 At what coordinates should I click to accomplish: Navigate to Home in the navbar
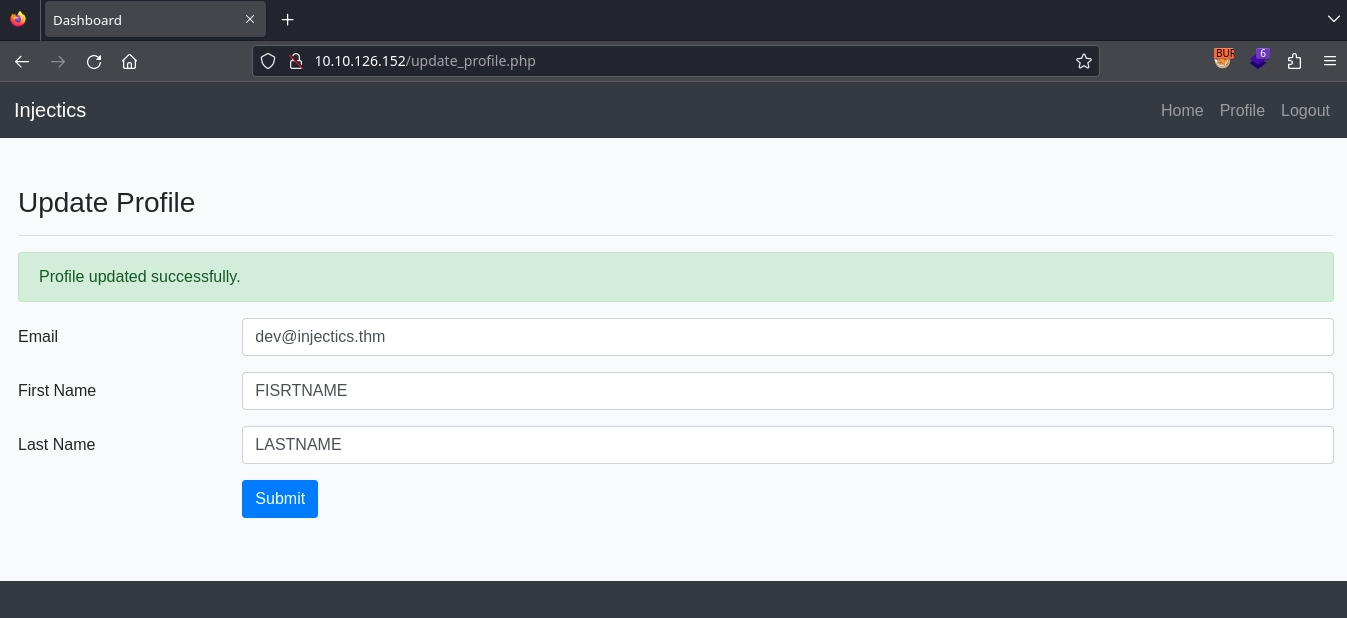click(x=1182, y=110)
